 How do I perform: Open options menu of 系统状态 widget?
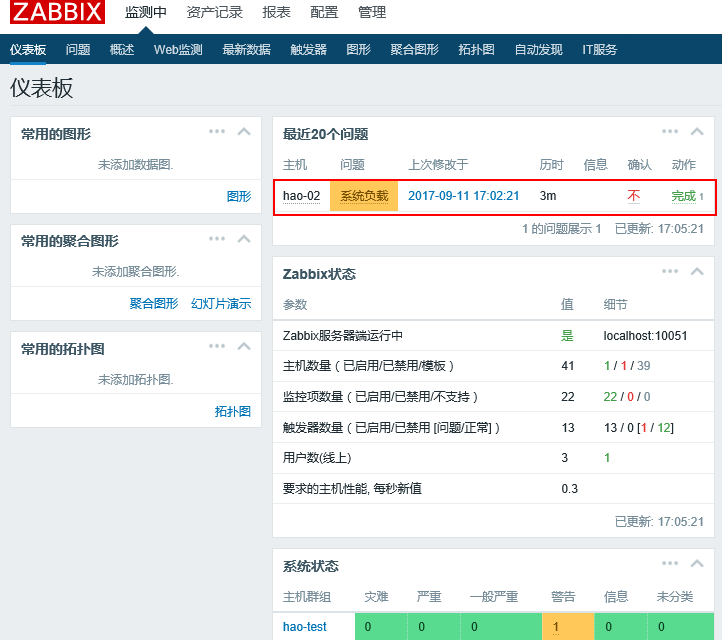[670, 563]
